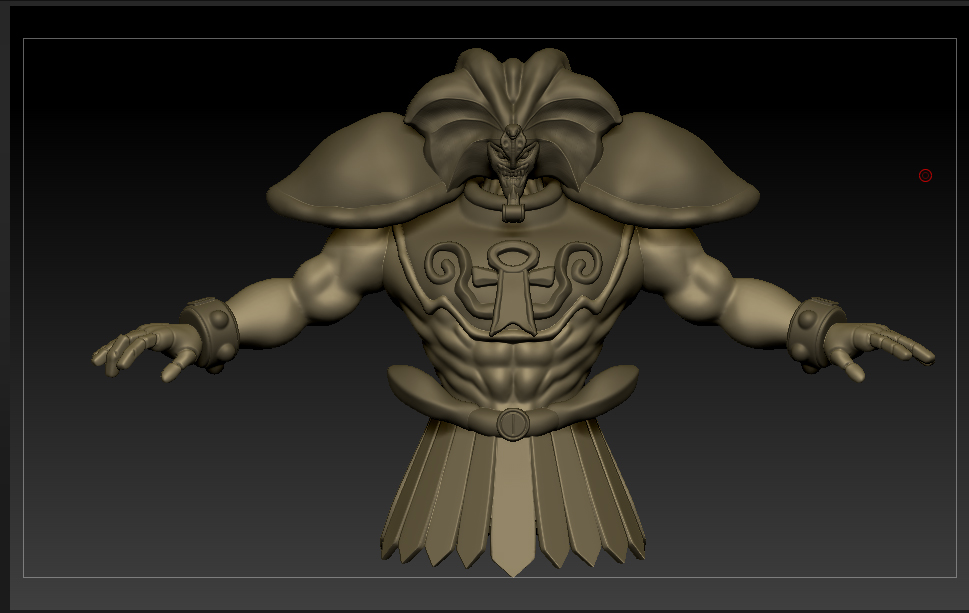The height and width of the screenshot is (613, 969).
Task: Click the studded wrist bracer on the screen's left side
Action: coord(211,334)
